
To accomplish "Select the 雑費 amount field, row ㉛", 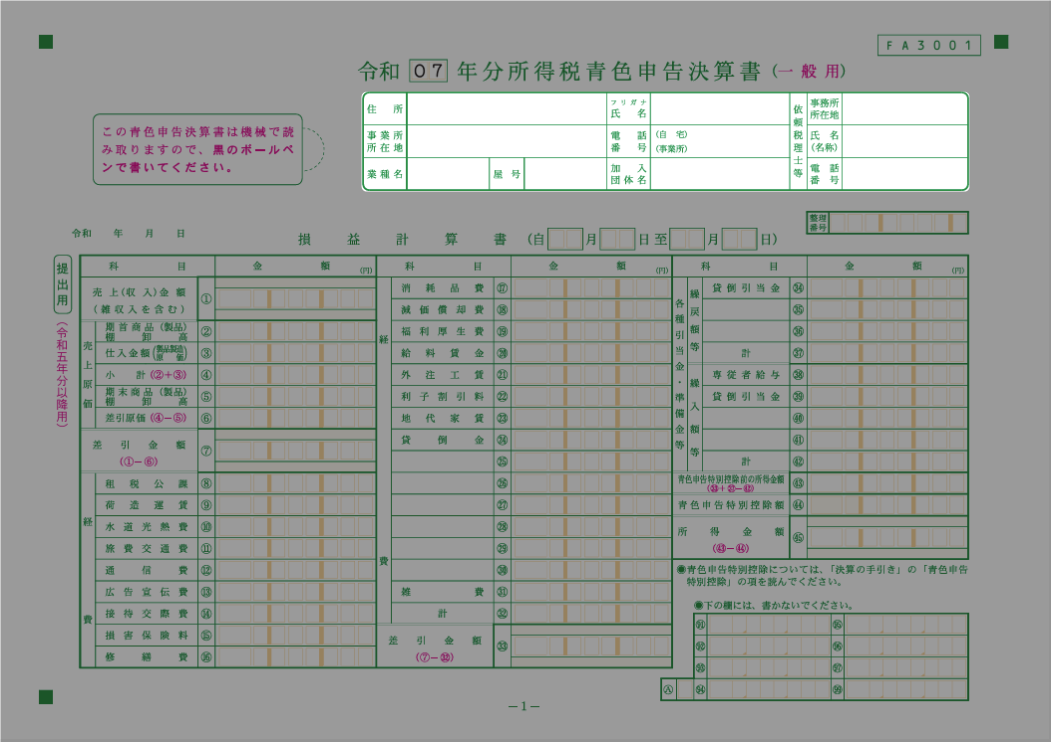I will pos(593,592).
